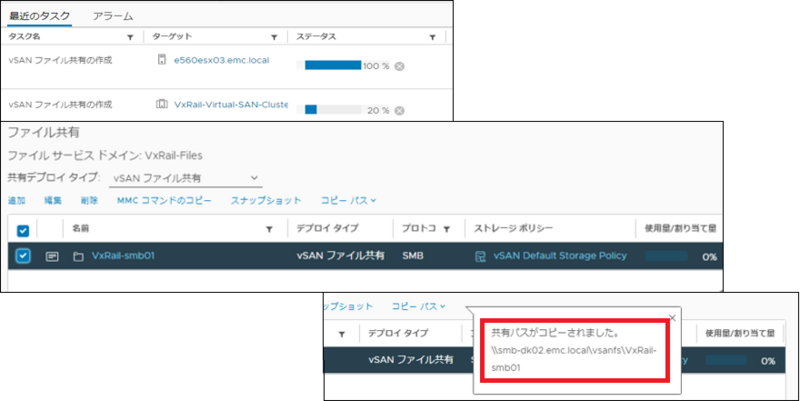This screenshot has width=800, height=401.
Task: Filter the プロトコル column
Action: point(446,230)
